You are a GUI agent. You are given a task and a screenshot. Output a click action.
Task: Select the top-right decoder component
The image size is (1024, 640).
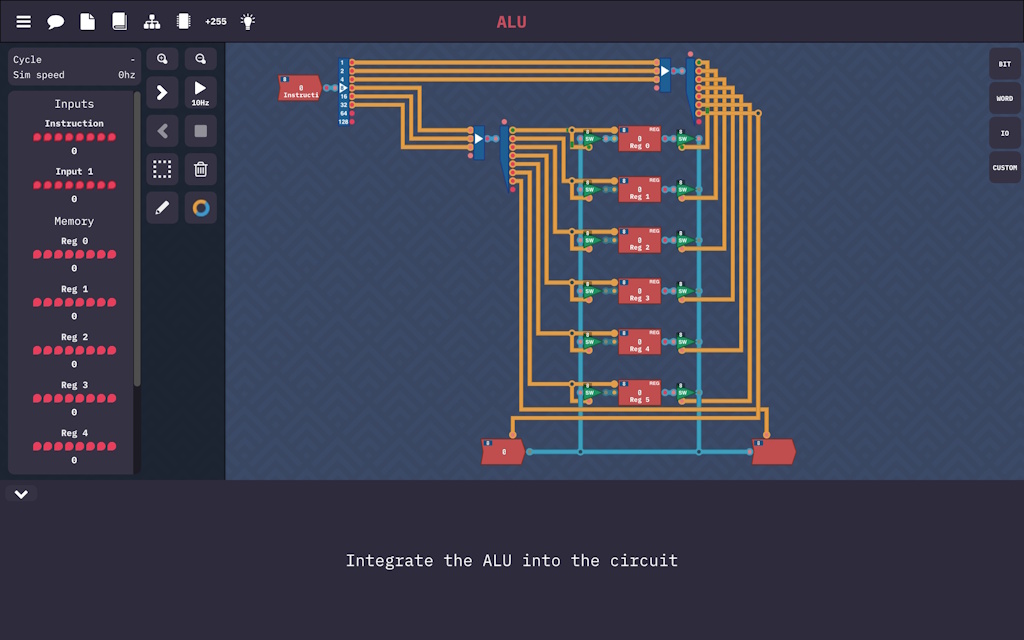click(691, 90)
